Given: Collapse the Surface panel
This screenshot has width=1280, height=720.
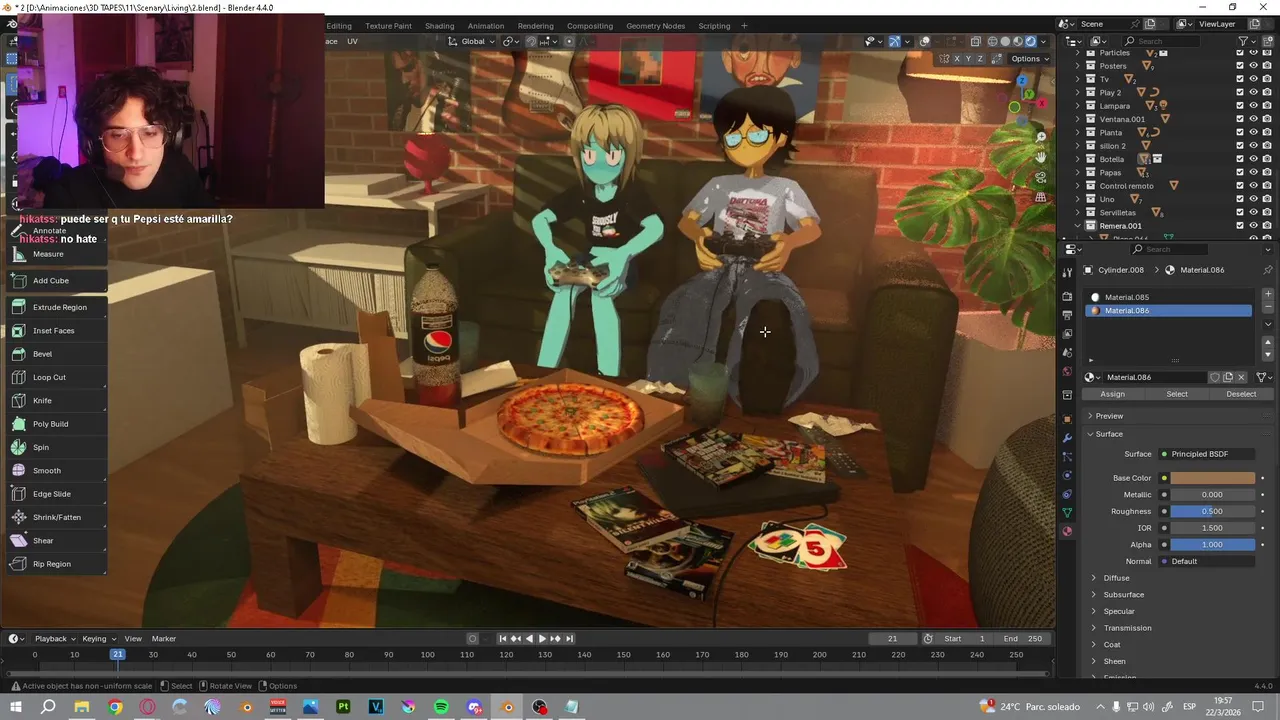Looking at the screenshot, I should pos(1109,434).
